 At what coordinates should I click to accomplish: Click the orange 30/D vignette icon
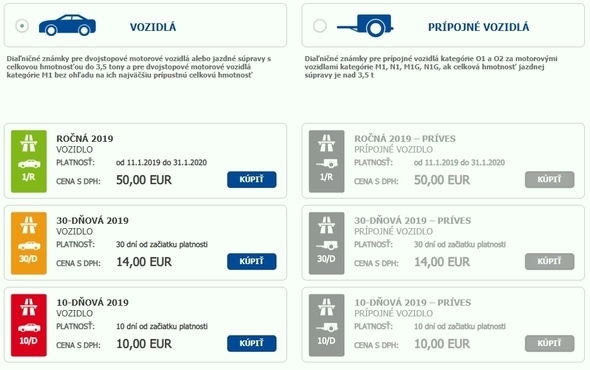point(29,243)
